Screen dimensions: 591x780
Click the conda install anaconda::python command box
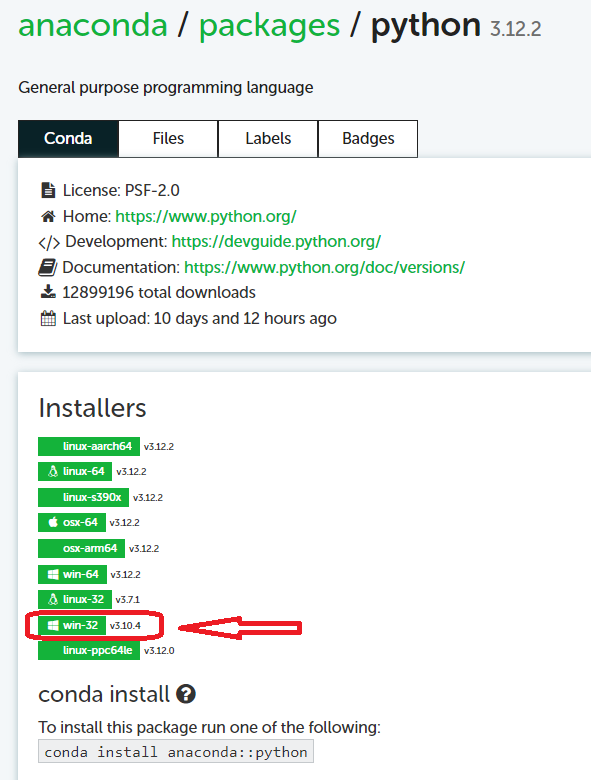pos(176,752)
